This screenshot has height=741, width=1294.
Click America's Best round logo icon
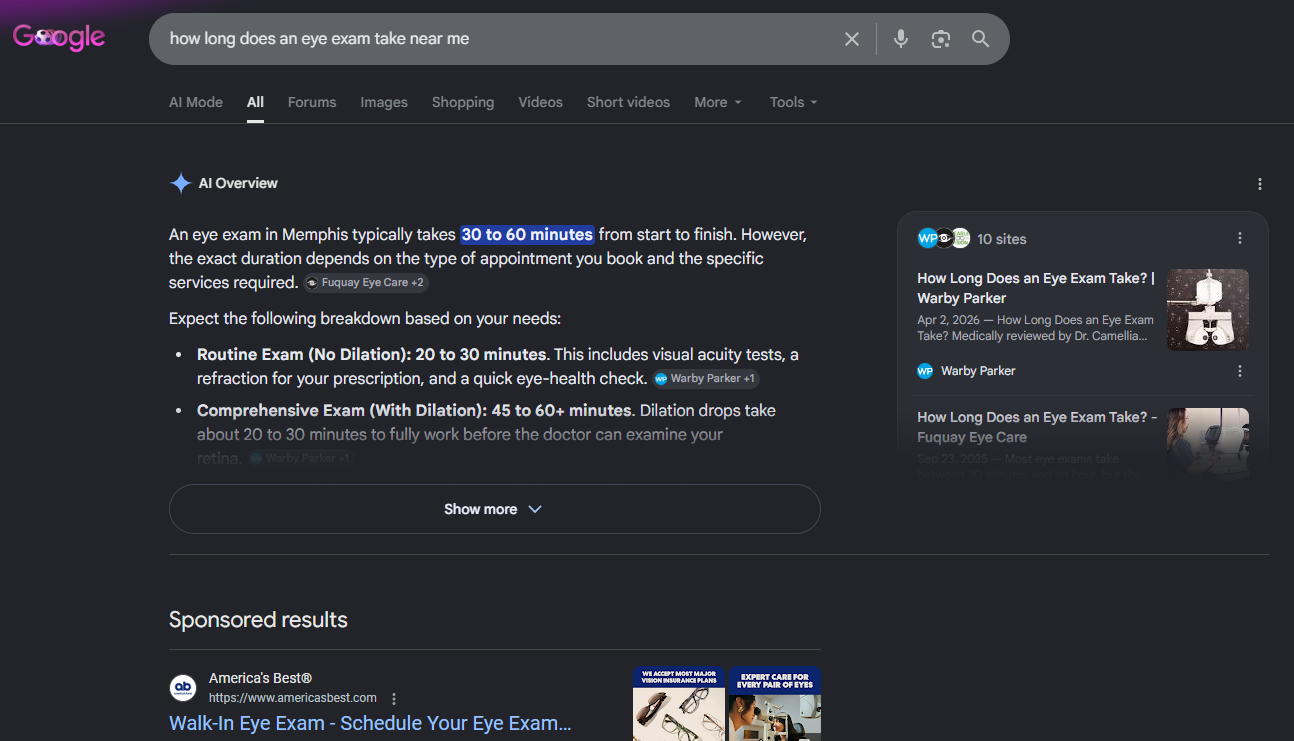pyautogui.click(x=183, y=688)
